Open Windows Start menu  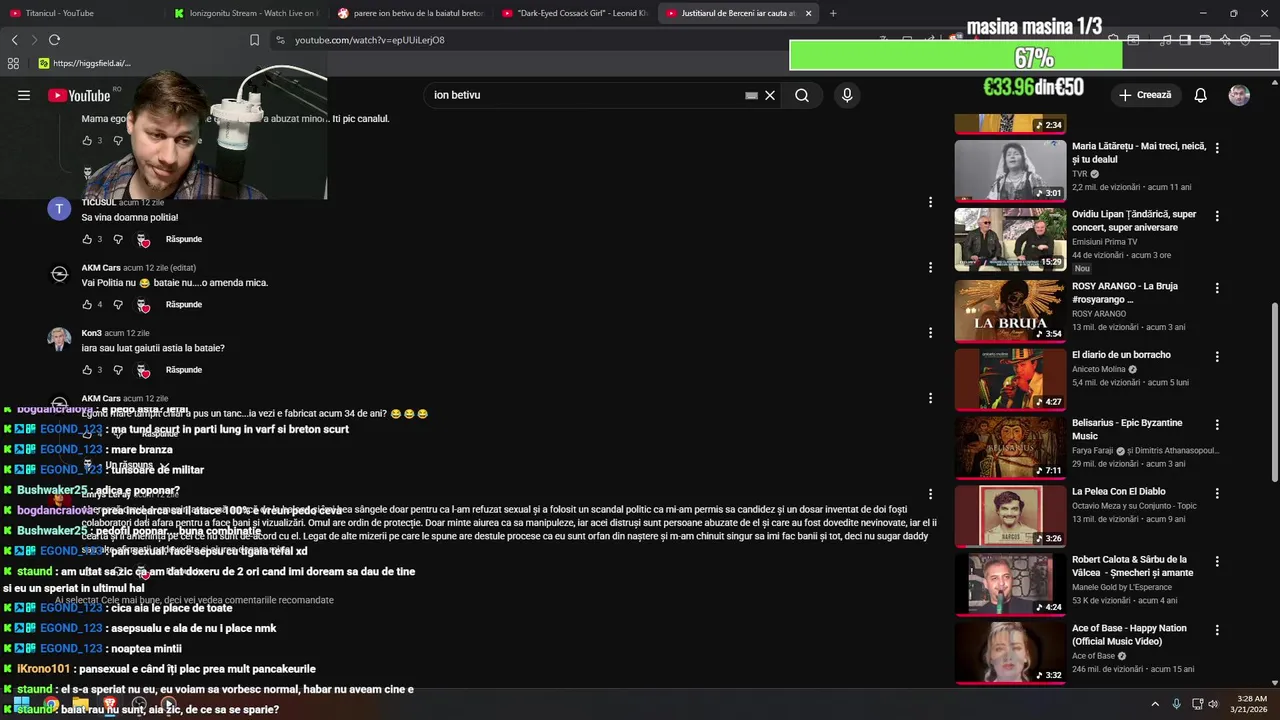(22, 704)
